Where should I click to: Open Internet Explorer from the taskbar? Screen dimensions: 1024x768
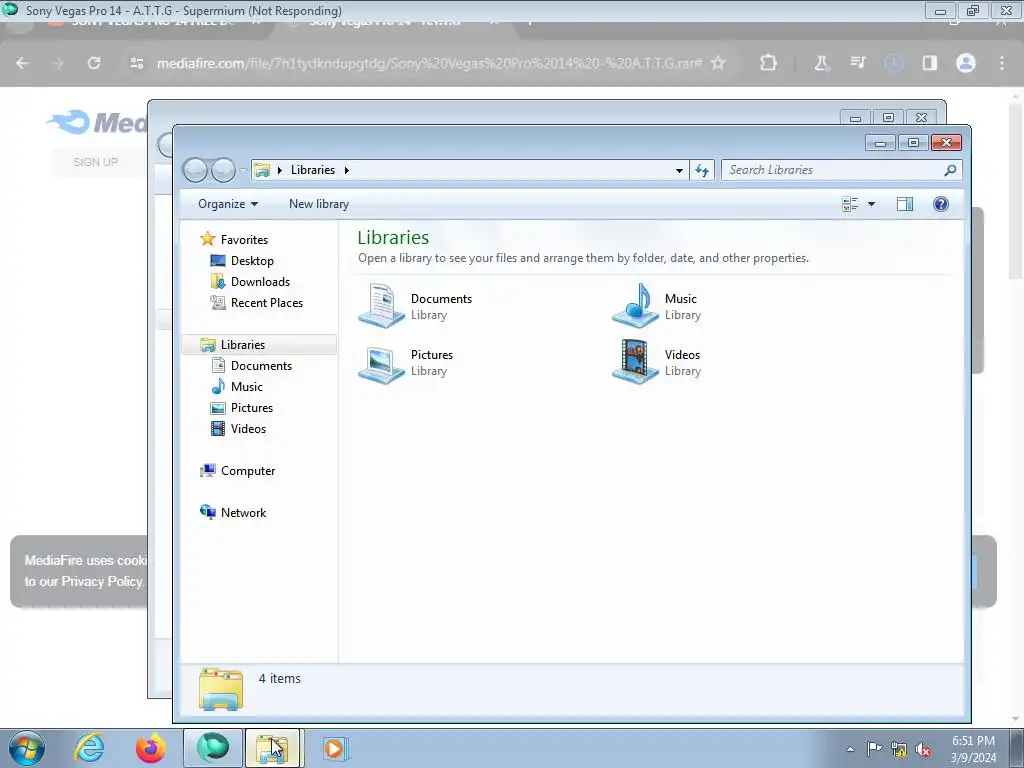(x=89, y=748)
